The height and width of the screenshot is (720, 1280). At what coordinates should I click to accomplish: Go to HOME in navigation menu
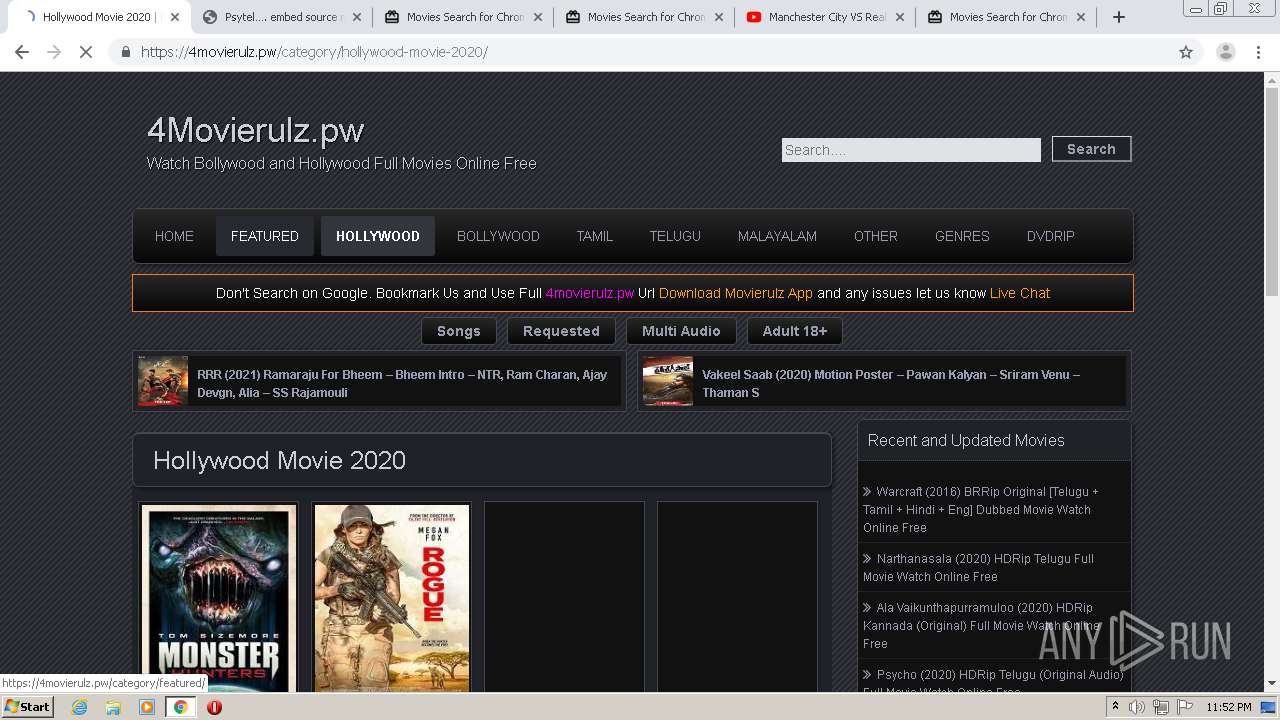click(x=174, y=236)
